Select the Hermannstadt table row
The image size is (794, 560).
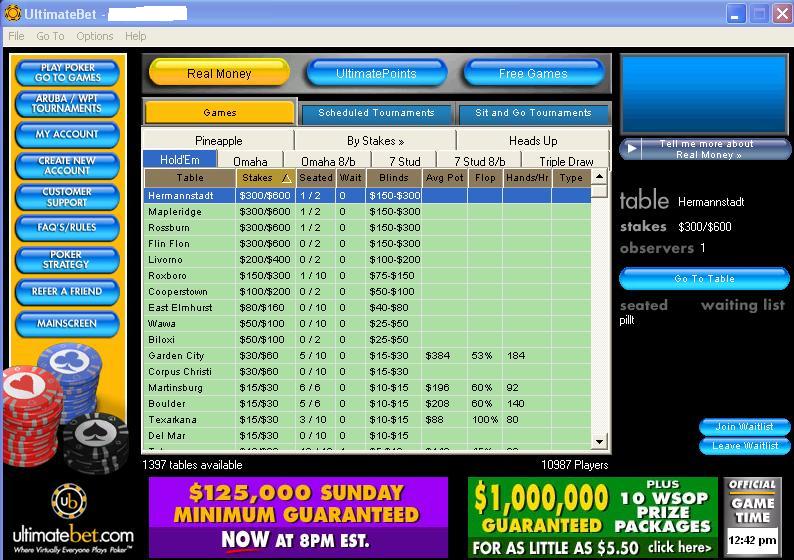point(368,195)
